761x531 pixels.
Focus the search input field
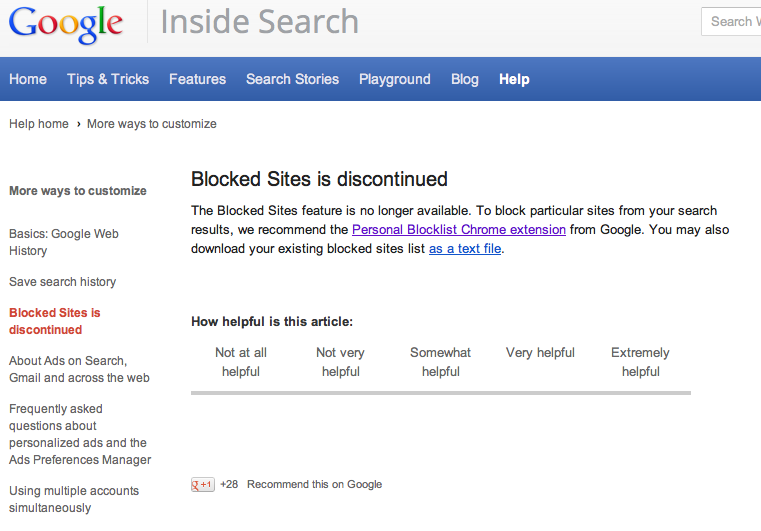731,21
